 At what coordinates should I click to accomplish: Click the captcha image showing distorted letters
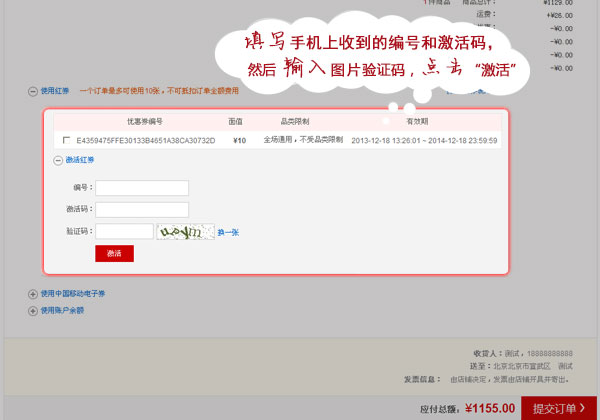coord(184,232)
